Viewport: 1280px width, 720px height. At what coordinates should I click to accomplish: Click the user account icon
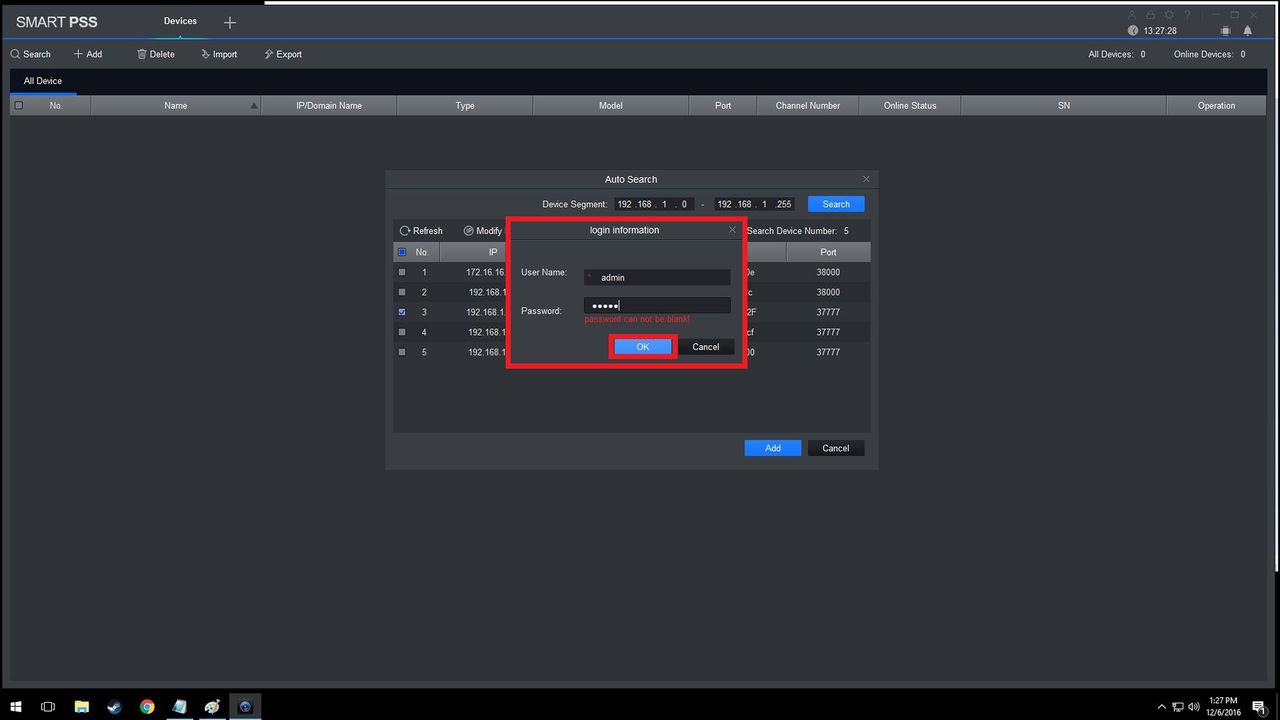coord(1132,15)
